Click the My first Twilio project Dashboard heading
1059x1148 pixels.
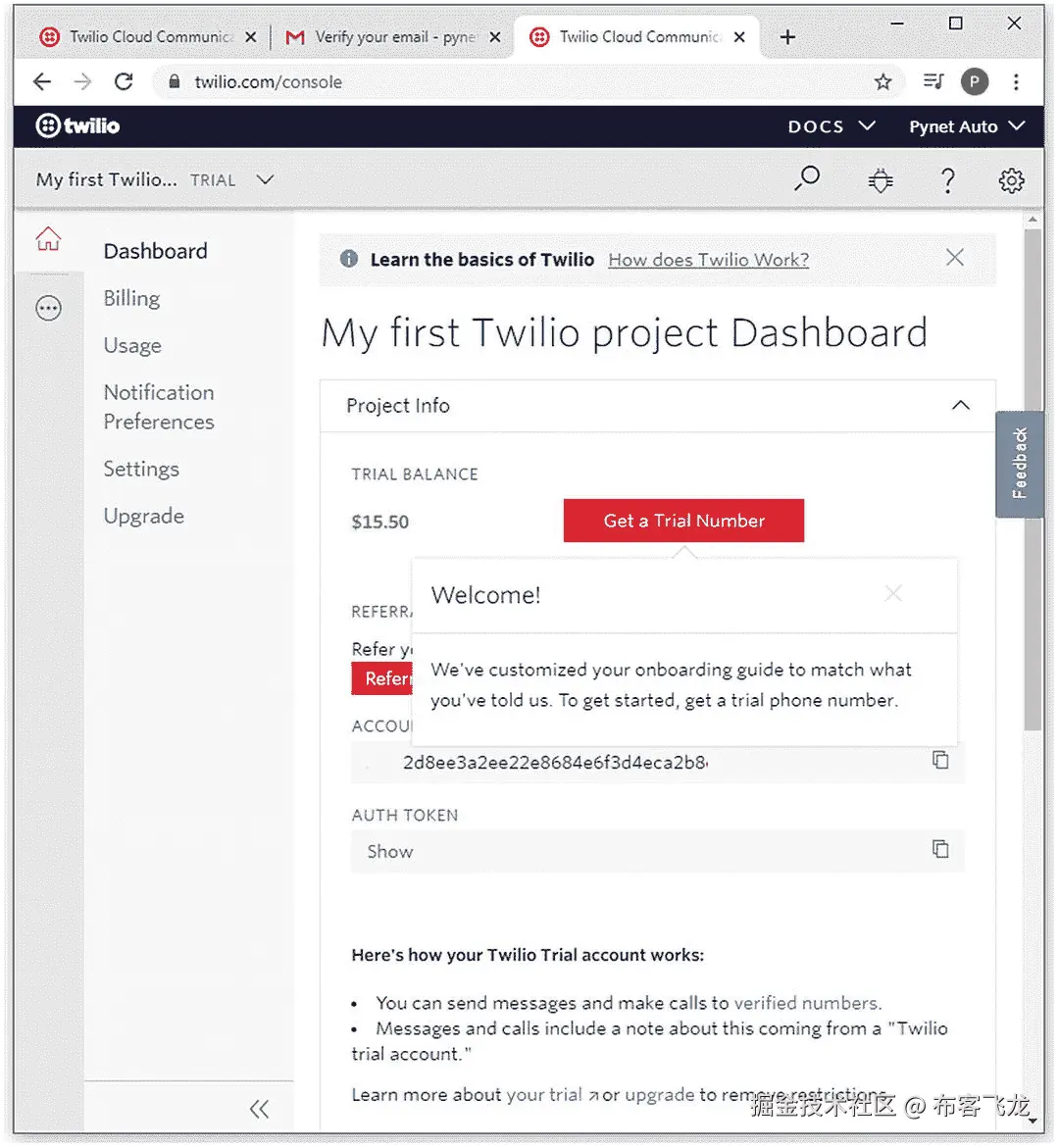coord(625,332)
